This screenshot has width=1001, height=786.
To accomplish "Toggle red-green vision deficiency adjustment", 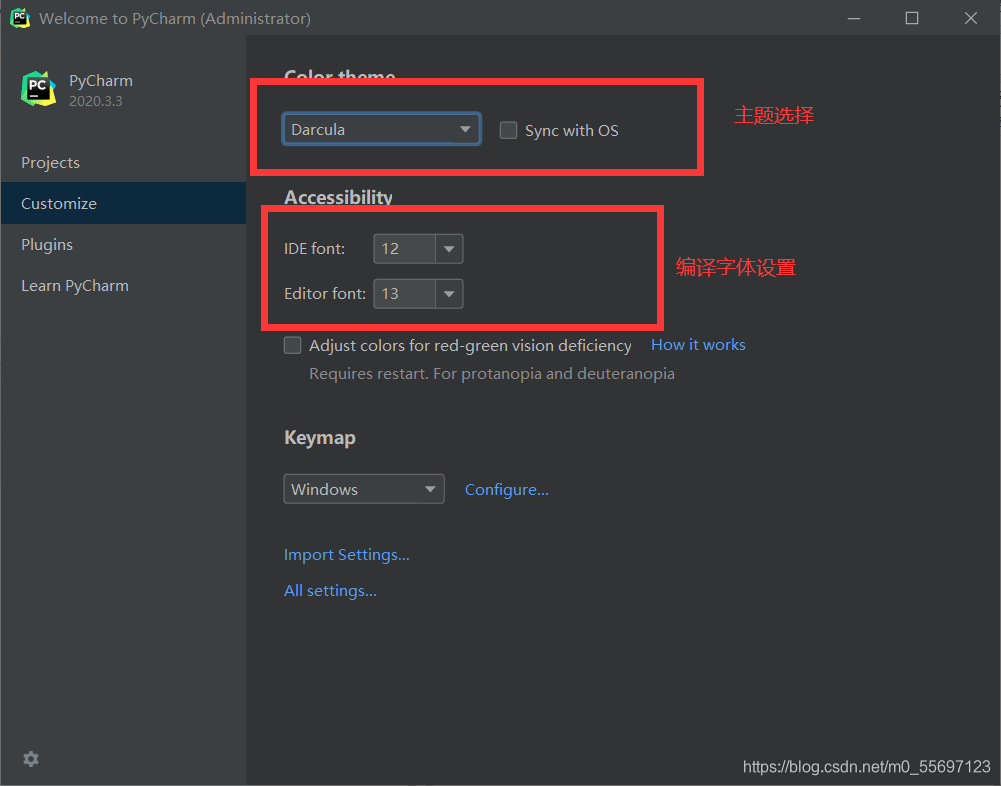I will point(292,345).
